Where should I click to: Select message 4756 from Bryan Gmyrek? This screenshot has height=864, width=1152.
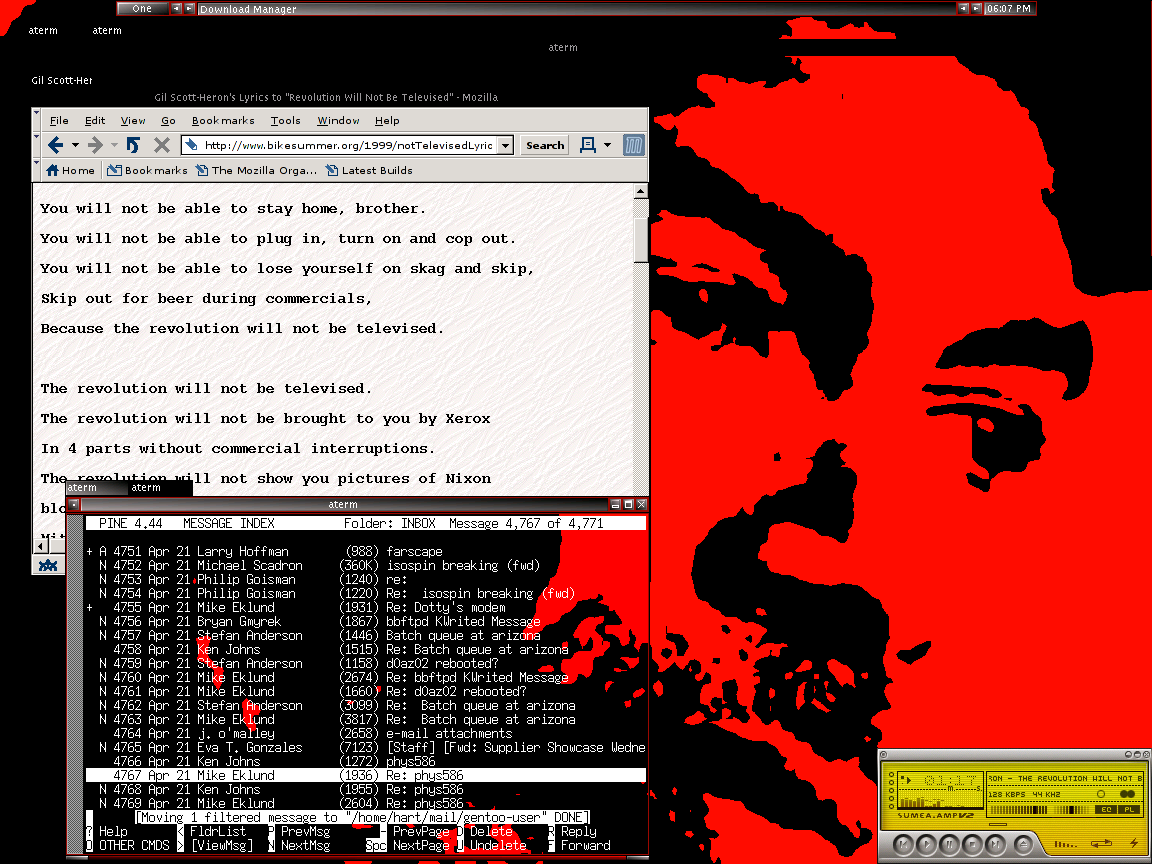366,622
